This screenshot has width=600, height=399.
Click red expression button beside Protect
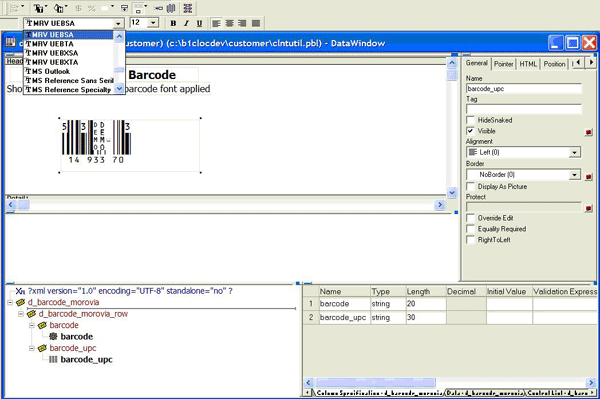click(589, 208)
